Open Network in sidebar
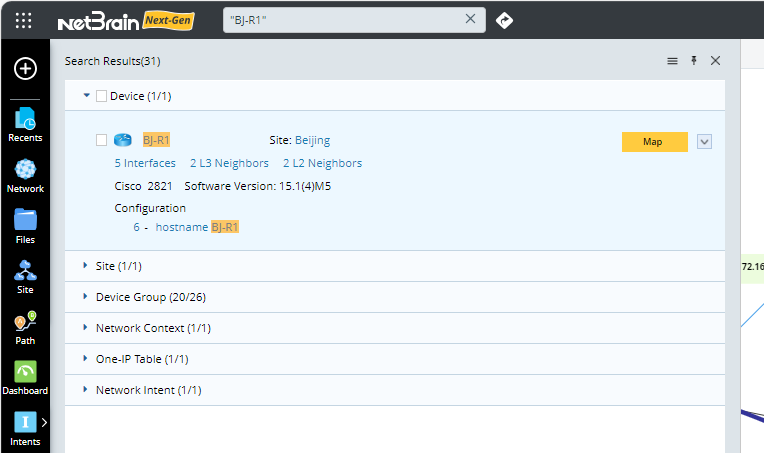 coord(25,176)
